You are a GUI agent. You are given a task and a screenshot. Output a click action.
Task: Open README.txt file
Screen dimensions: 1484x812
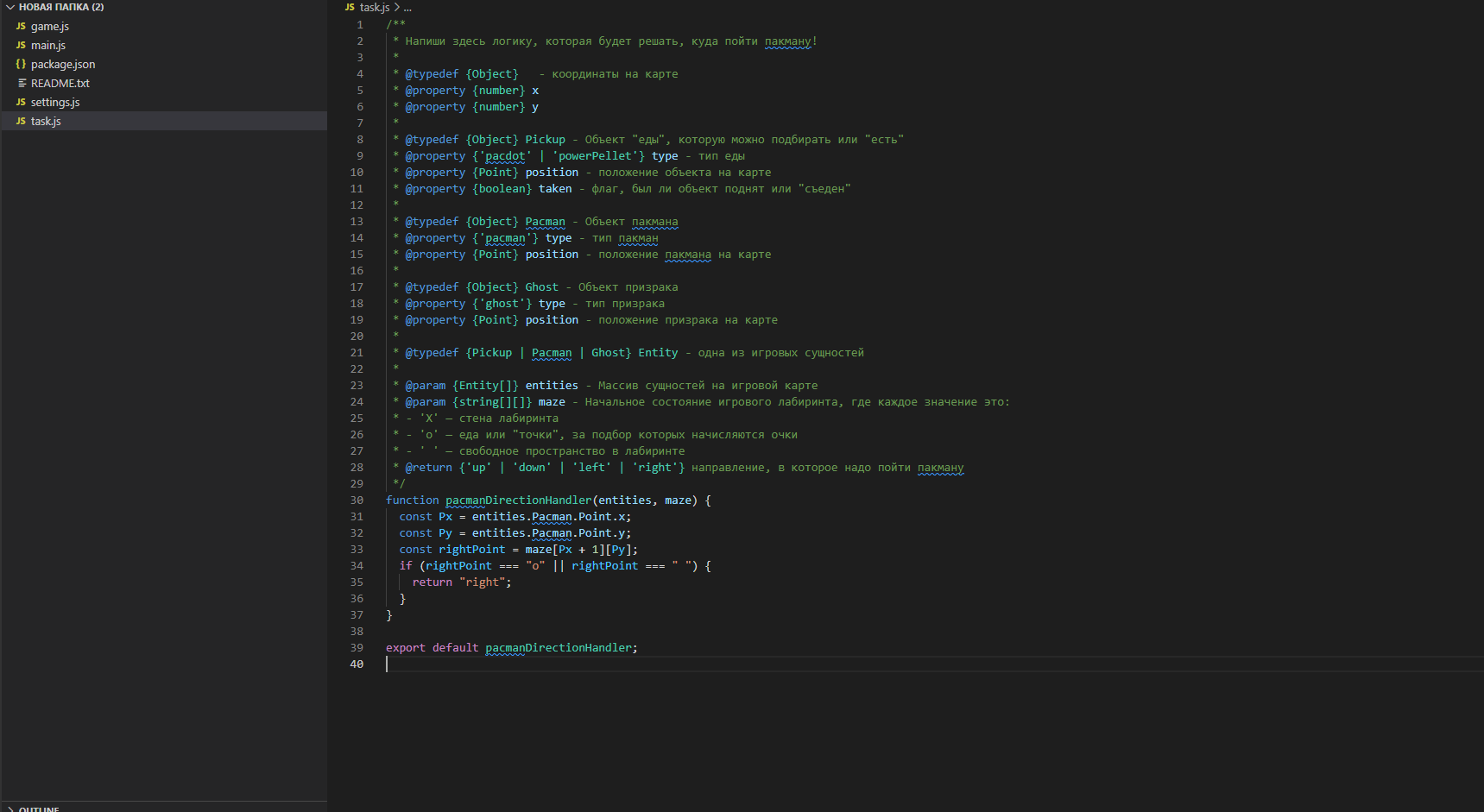pyautogui.click(x=163, y=83)
